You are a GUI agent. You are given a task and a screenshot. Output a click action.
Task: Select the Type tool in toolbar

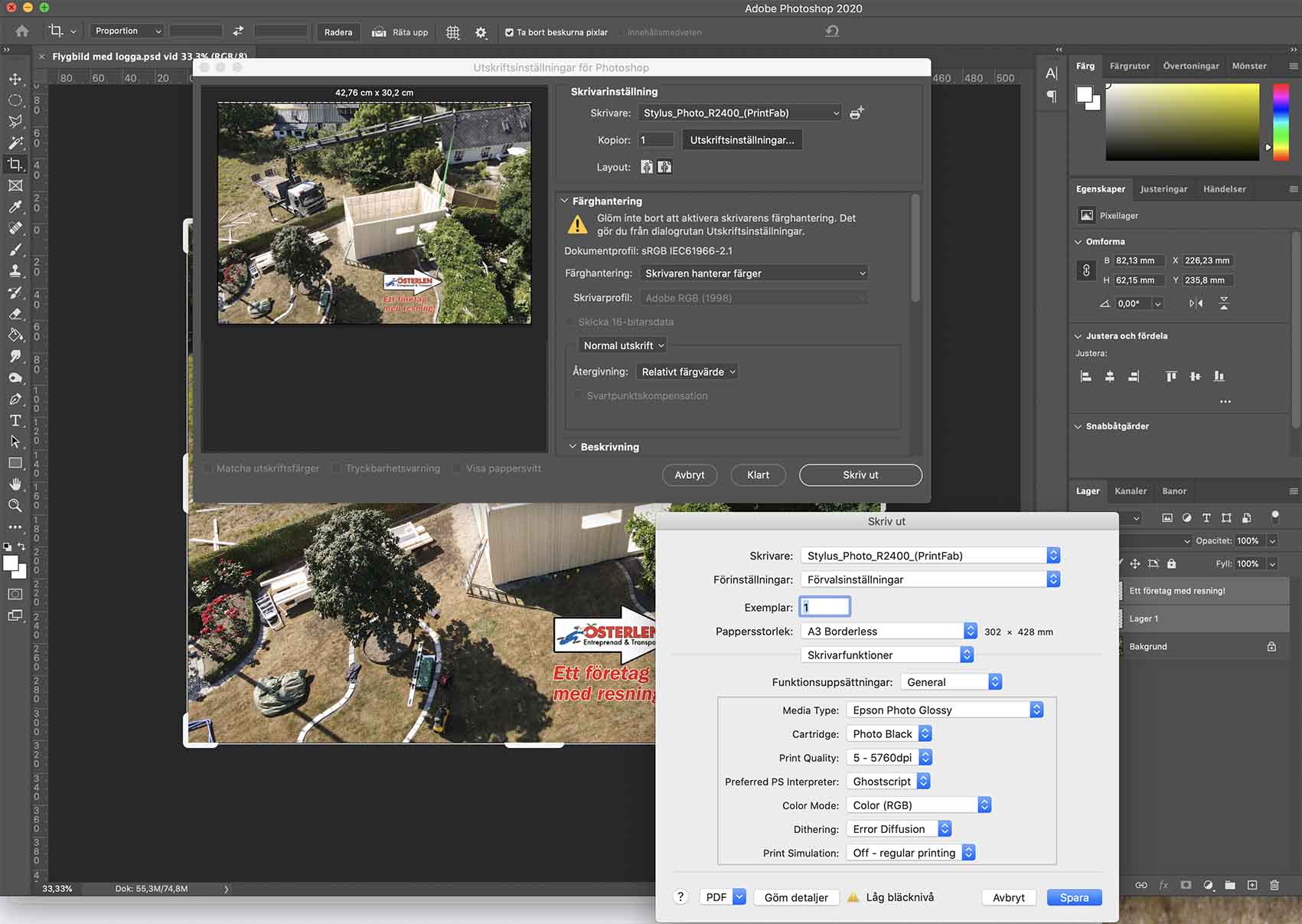tap(15, 420)
